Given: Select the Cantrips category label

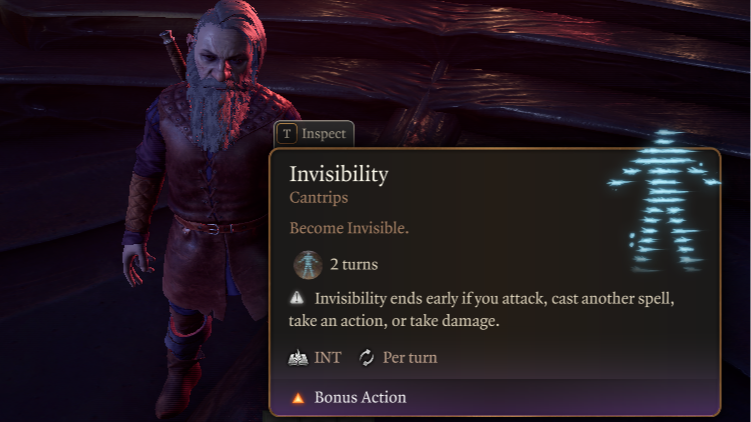Looking at the screenshot, I should 319,197.
